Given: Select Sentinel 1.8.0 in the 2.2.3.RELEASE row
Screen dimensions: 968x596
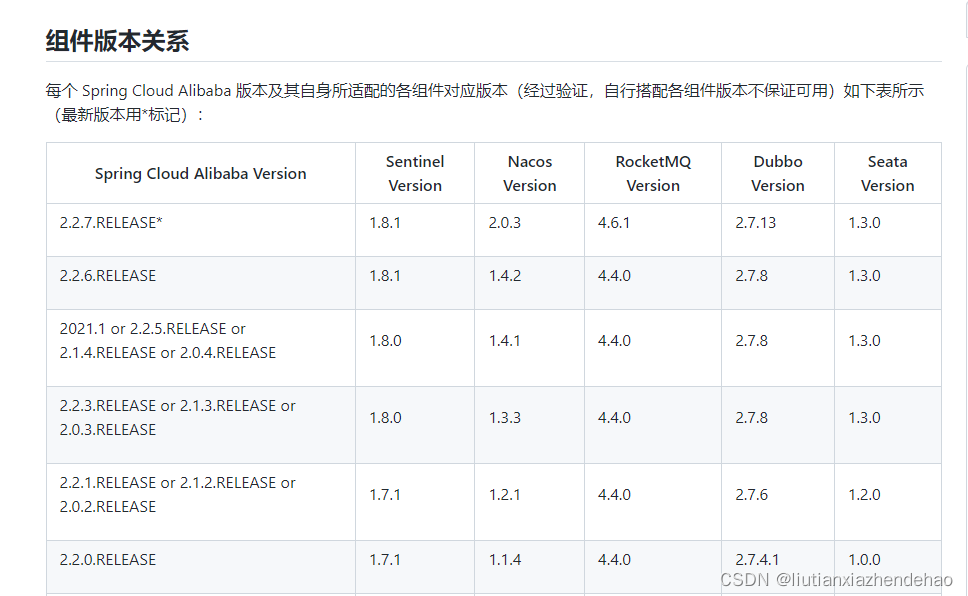Looking at the screenshot, I should pos(385,418).
